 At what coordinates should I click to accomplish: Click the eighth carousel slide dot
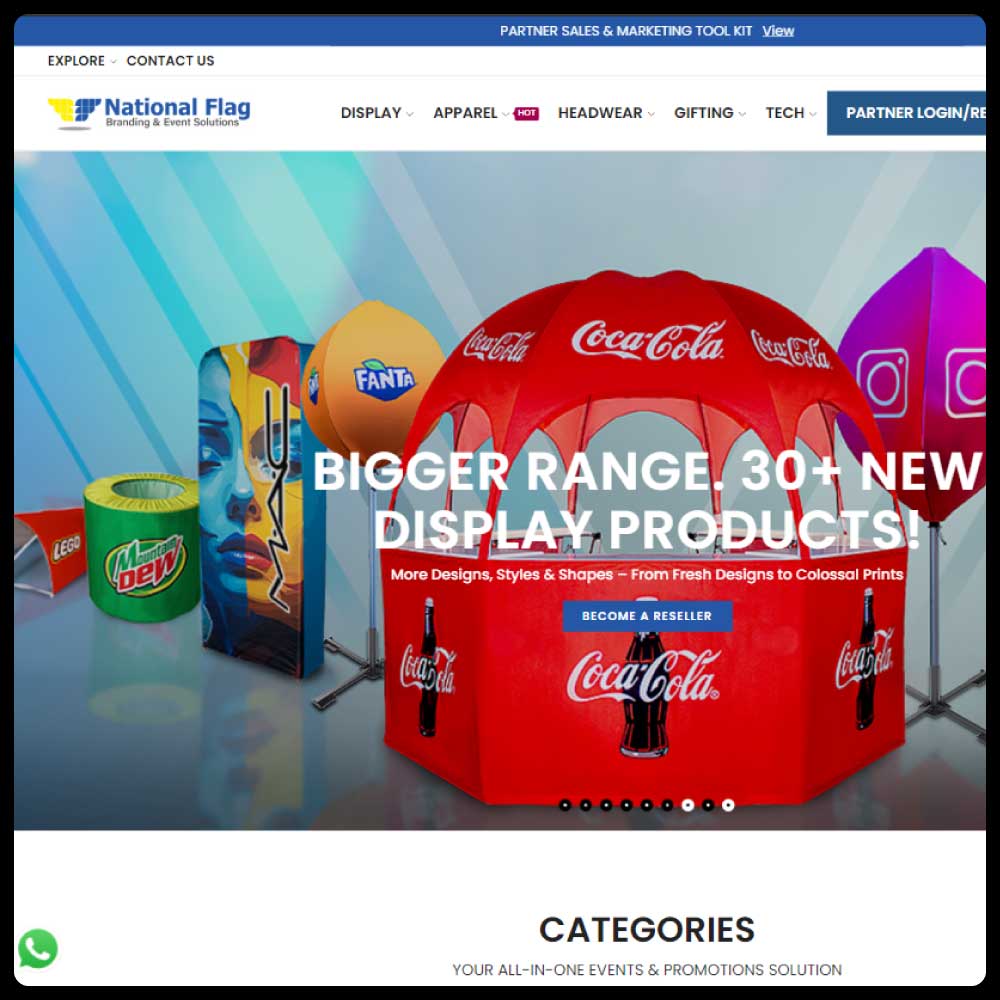(708, 805)
